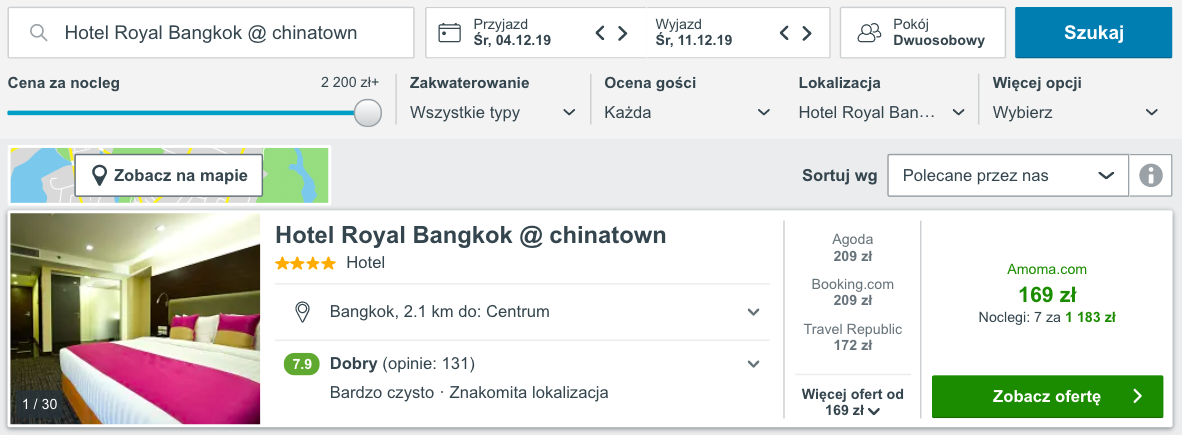Open the check-in calendar icon
1182x435 pixels.
(x=449, y=32)
